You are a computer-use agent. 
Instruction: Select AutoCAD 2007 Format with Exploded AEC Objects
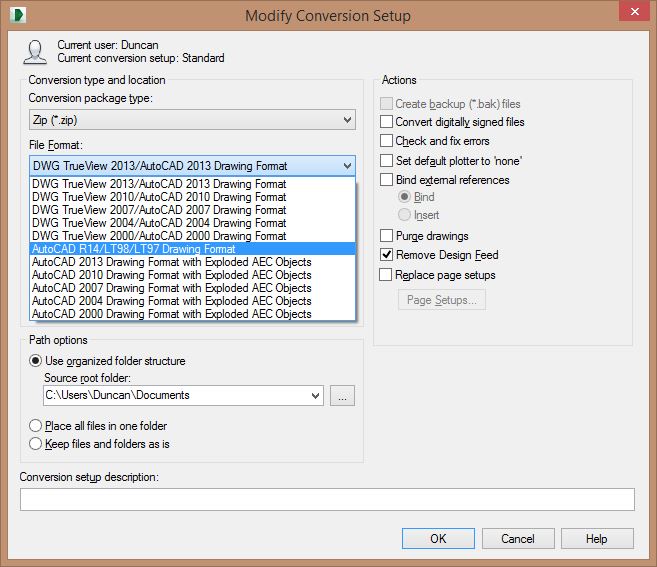pyautogui.click(x=192, y=288)
